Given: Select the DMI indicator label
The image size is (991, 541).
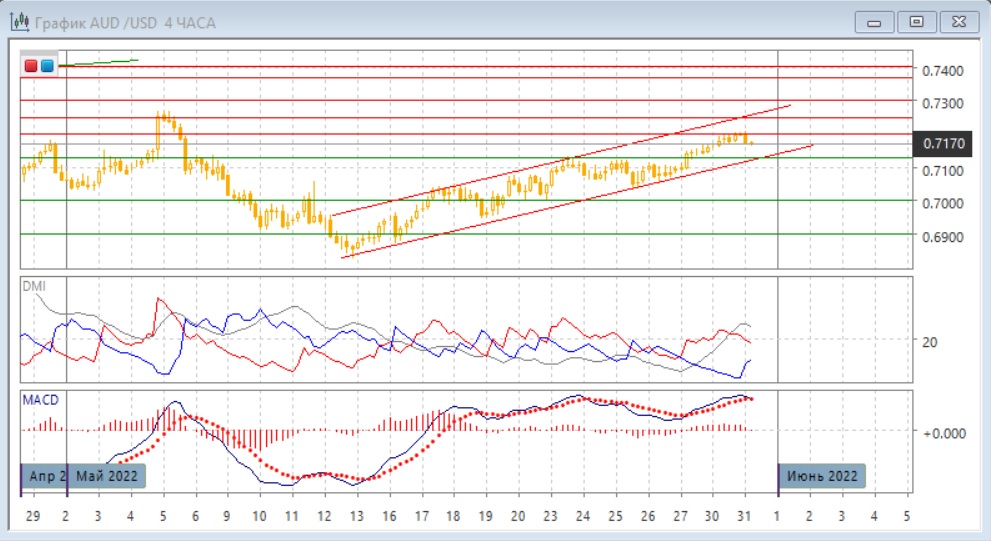Looking at the screenshot, I should [x=35, y=286].
